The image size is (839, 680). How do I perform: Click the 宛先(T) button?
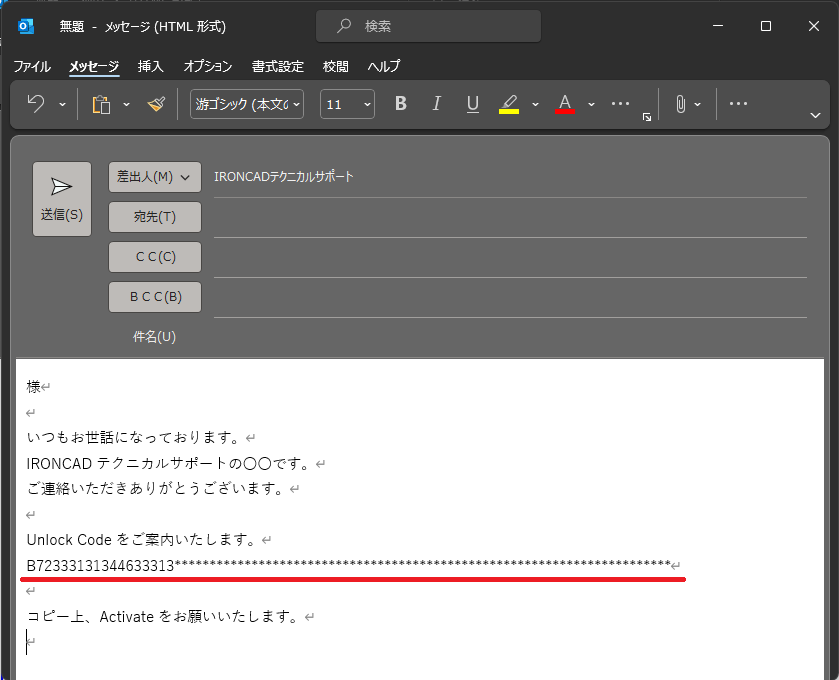(x=155, y=217)
